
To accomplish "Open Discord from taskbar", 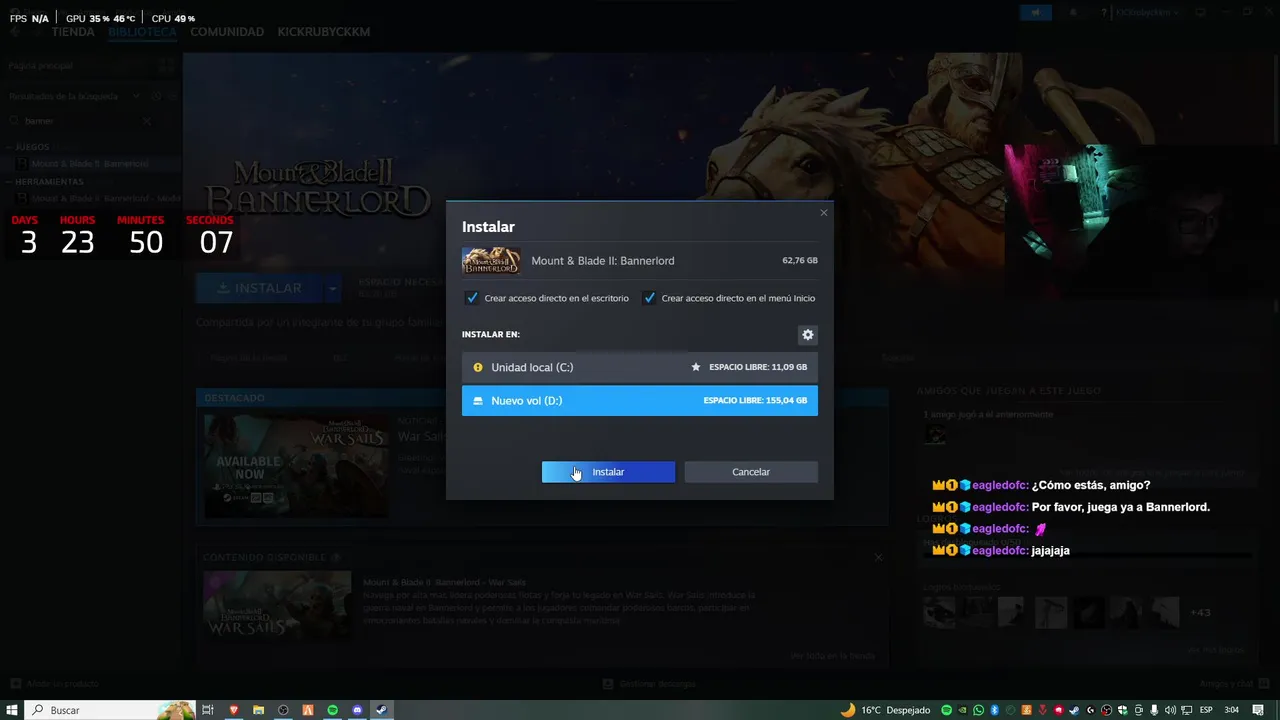I will click(x=357, y=710).
